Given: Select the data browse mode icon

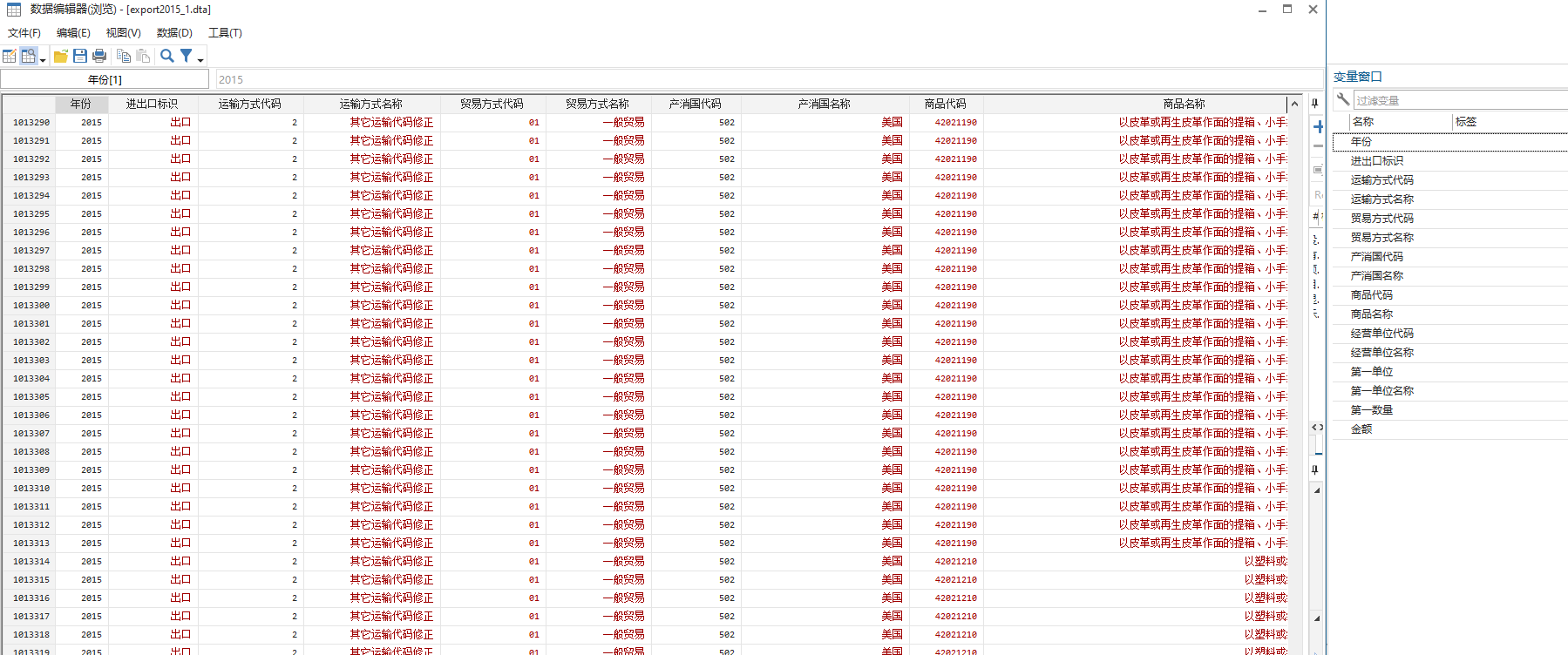Looking at the screenshot, I should (x=28, y=57).
